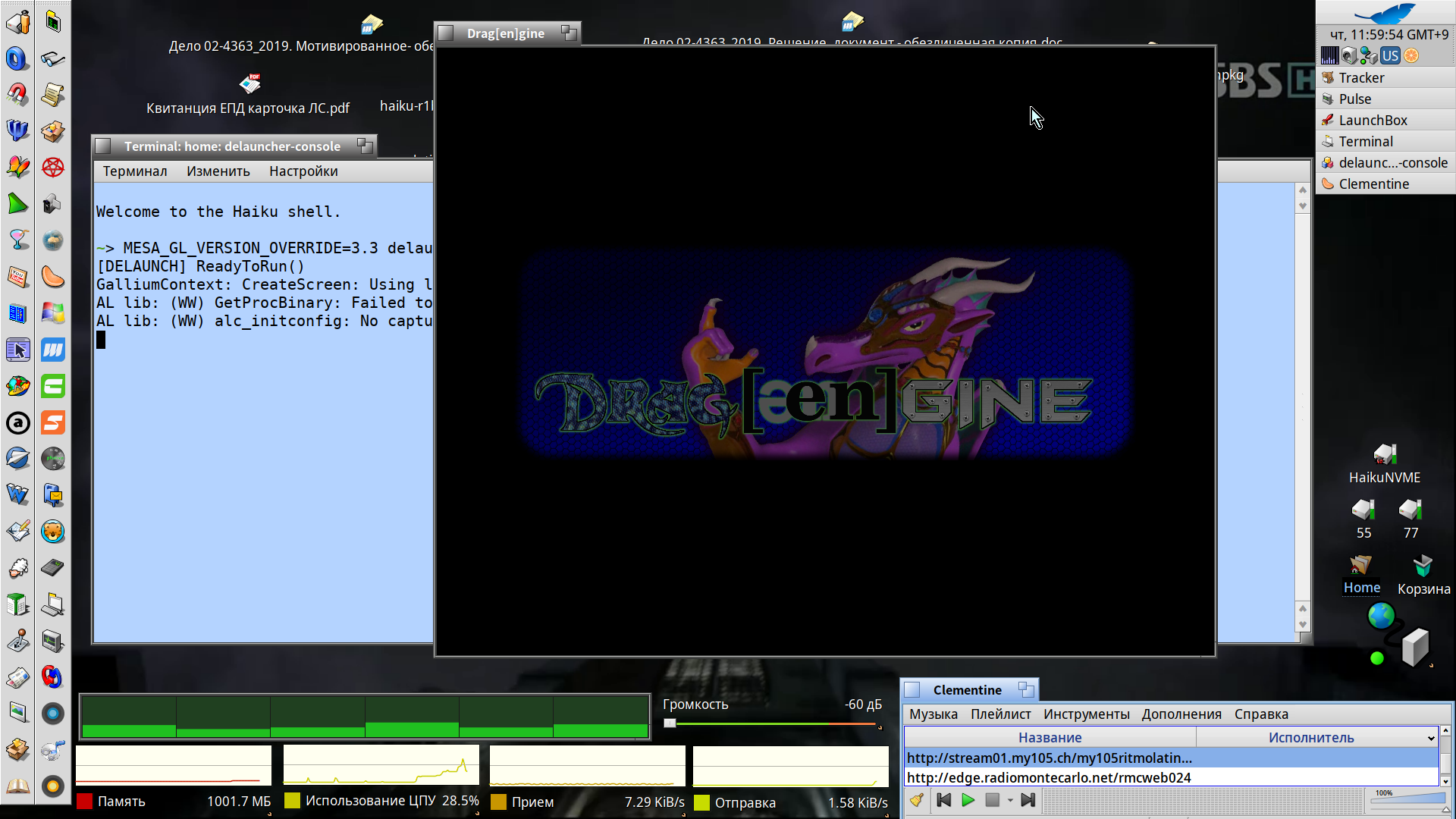The height and width of the screenshot is (819, 1456).
Task: Select the edge.radiomontecarlo.net playlist entry
Action: (x=1171, y=777)
